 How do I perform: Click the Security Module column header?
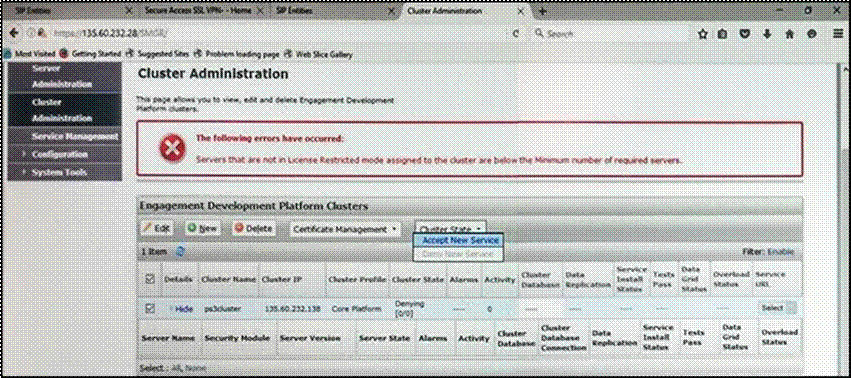237,338
